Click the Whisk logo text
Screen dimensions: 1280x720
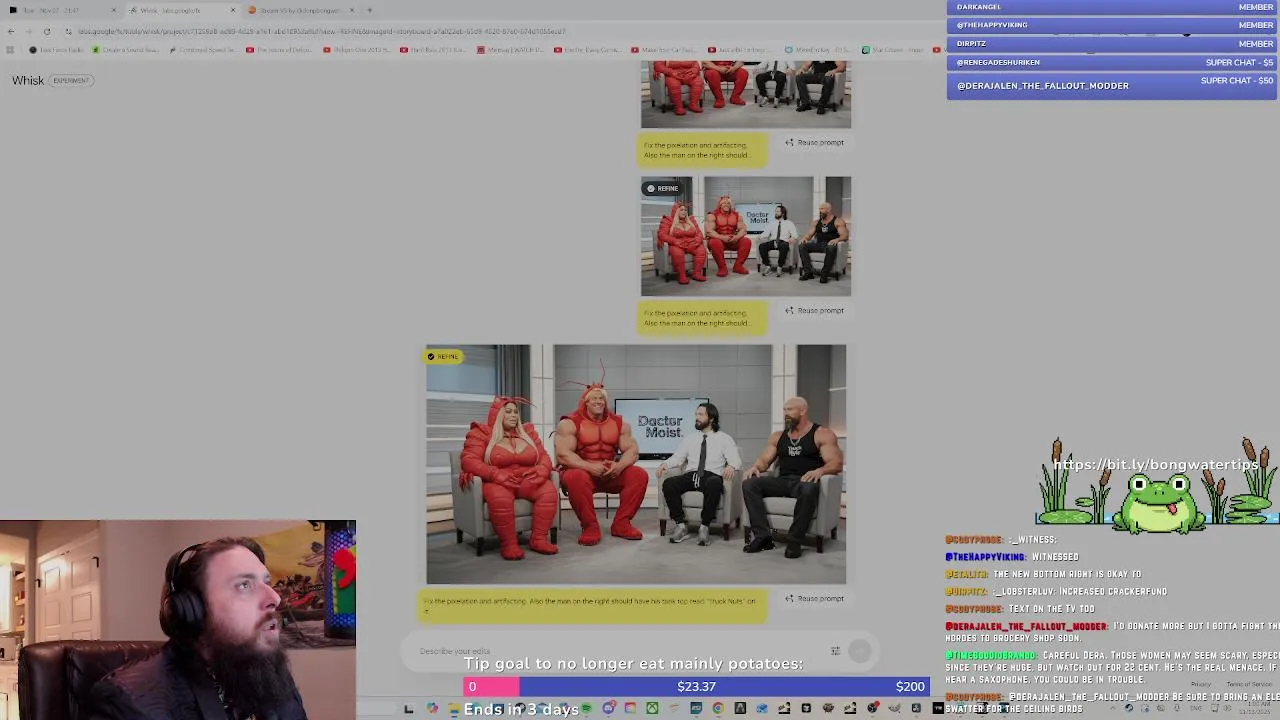click(28, 80)
